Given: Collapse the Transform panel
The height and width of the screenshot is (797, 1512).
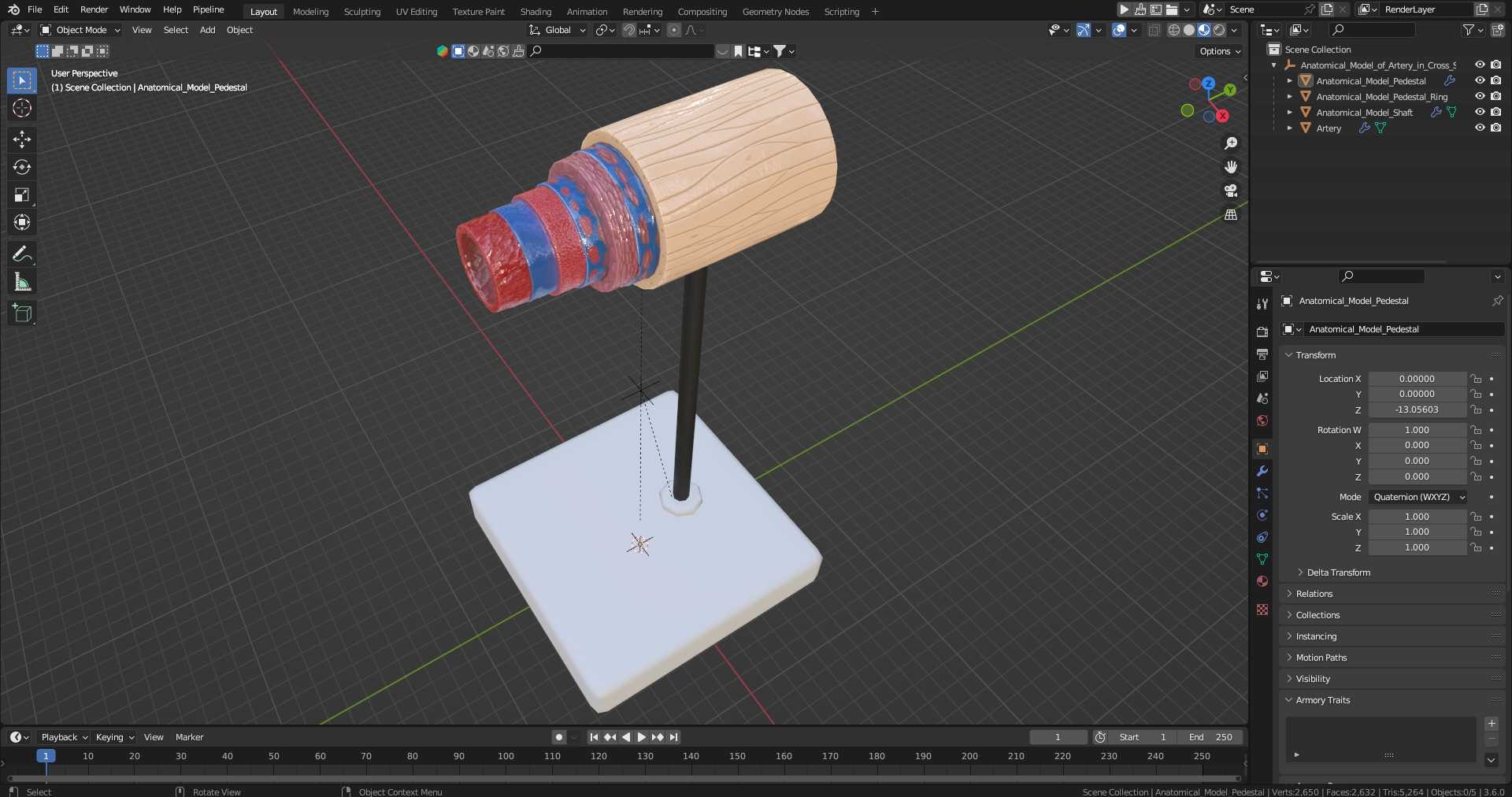Looking at the screenshot, I should (x=1315, y=355).
